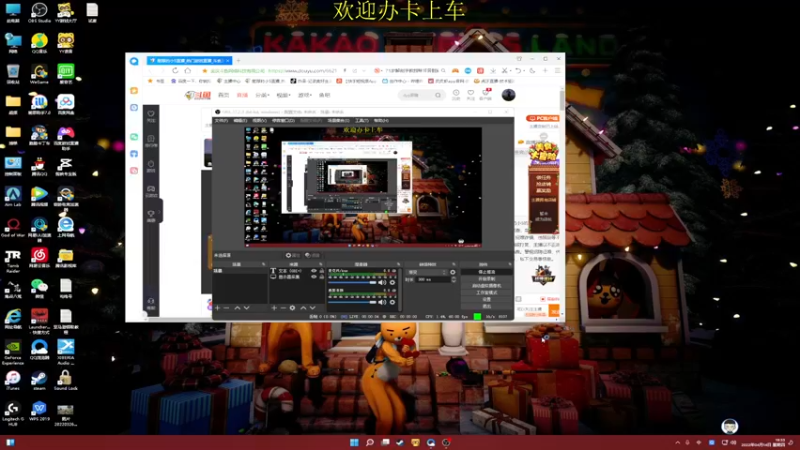800x450 pixels.
Task: Open the Steam desktop shortcut
Action: coord(39,380)
